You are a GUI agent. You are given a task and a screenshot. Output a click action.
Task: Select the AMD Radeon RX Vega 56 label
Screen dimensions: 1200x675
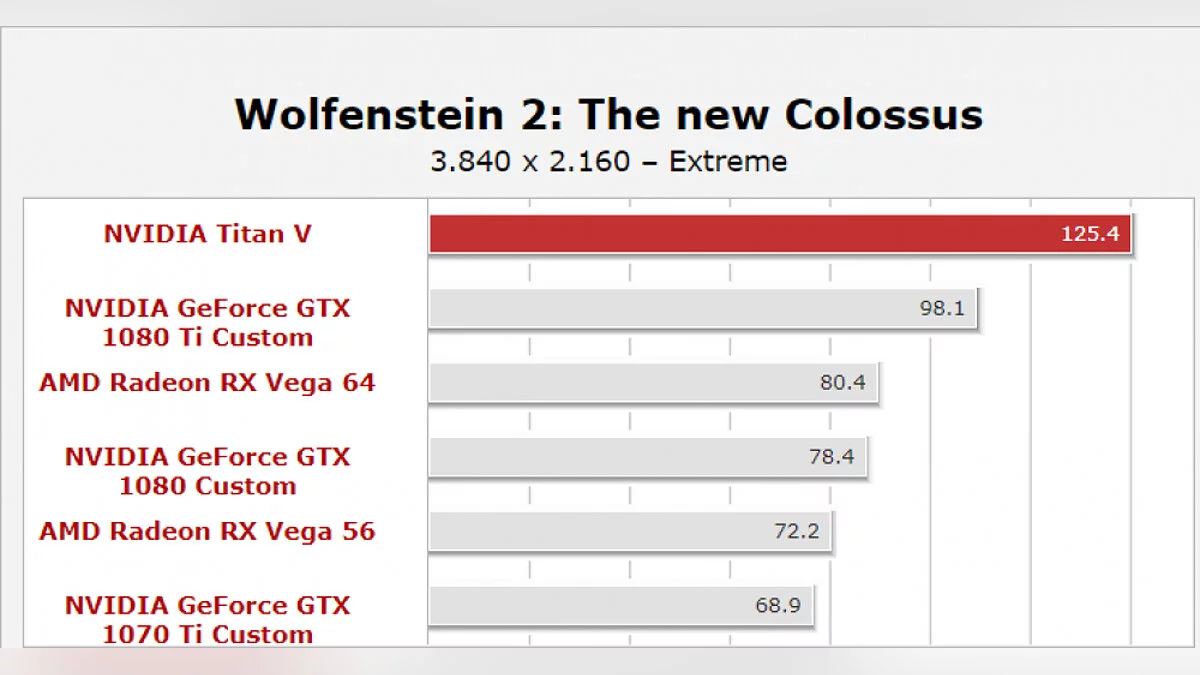[x=208, y=531]
